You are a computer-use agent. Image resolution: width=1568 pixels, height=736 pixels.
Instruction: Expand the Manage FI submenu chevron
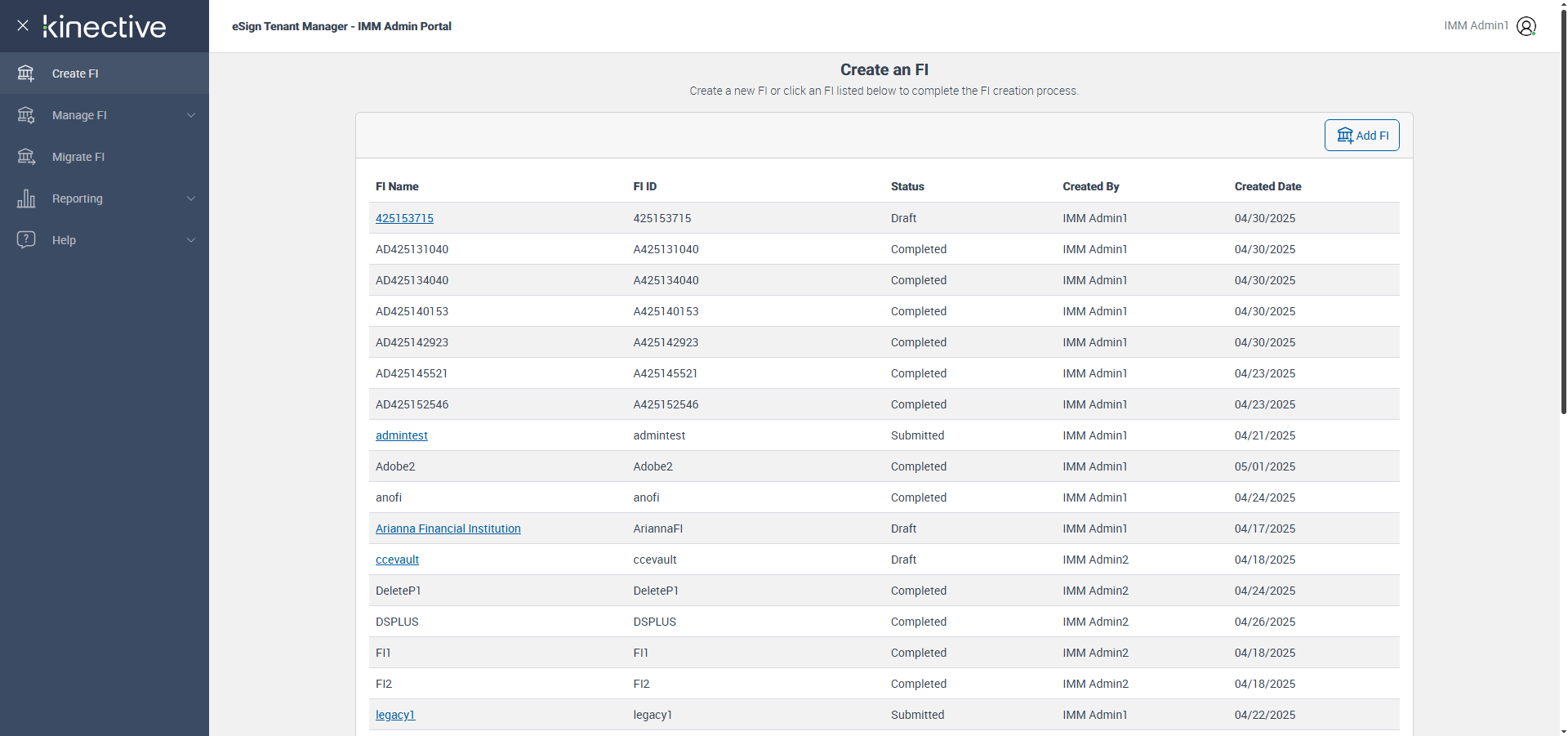191,115
